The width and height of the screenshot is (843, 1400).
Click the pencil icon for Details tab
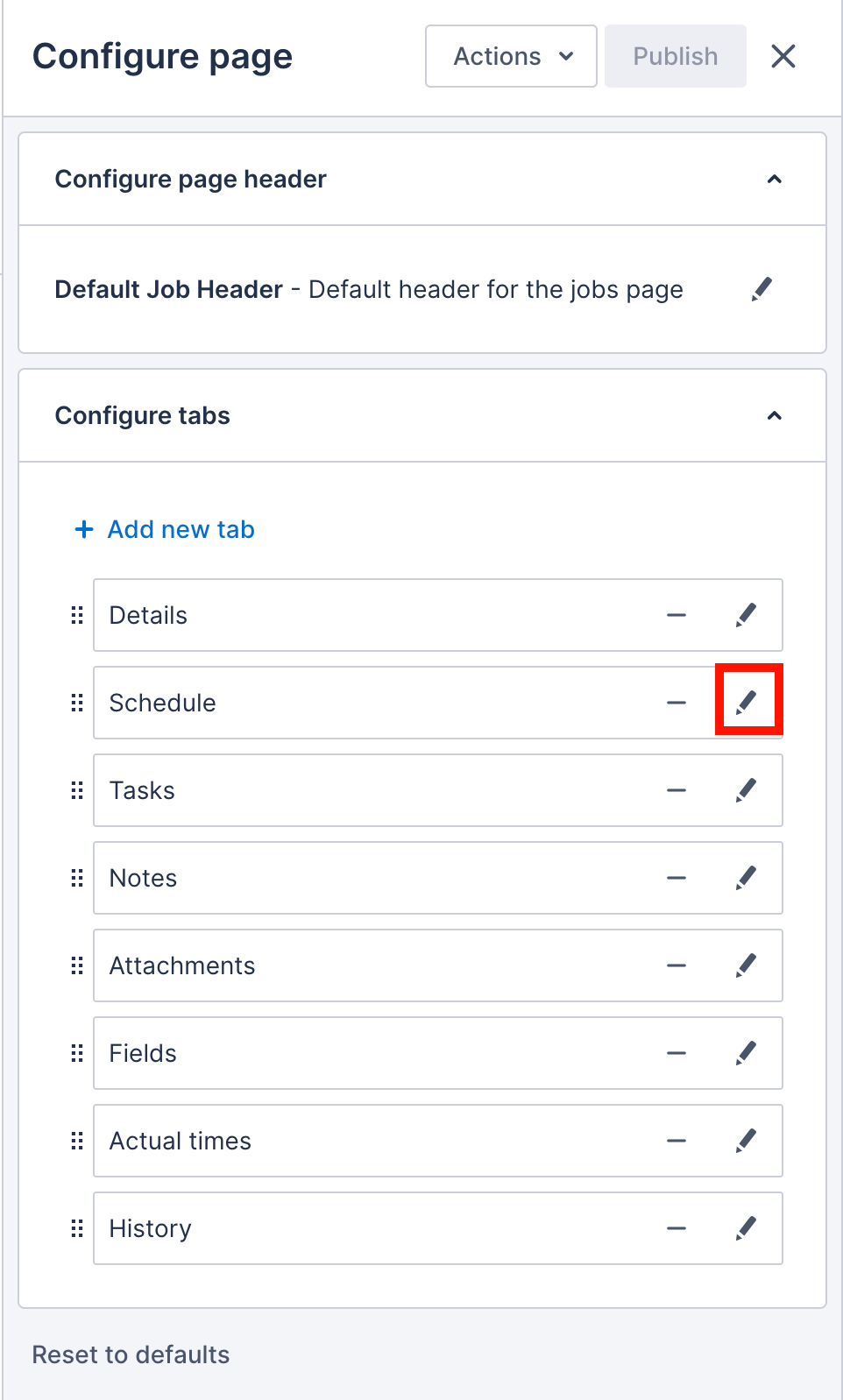746,615
